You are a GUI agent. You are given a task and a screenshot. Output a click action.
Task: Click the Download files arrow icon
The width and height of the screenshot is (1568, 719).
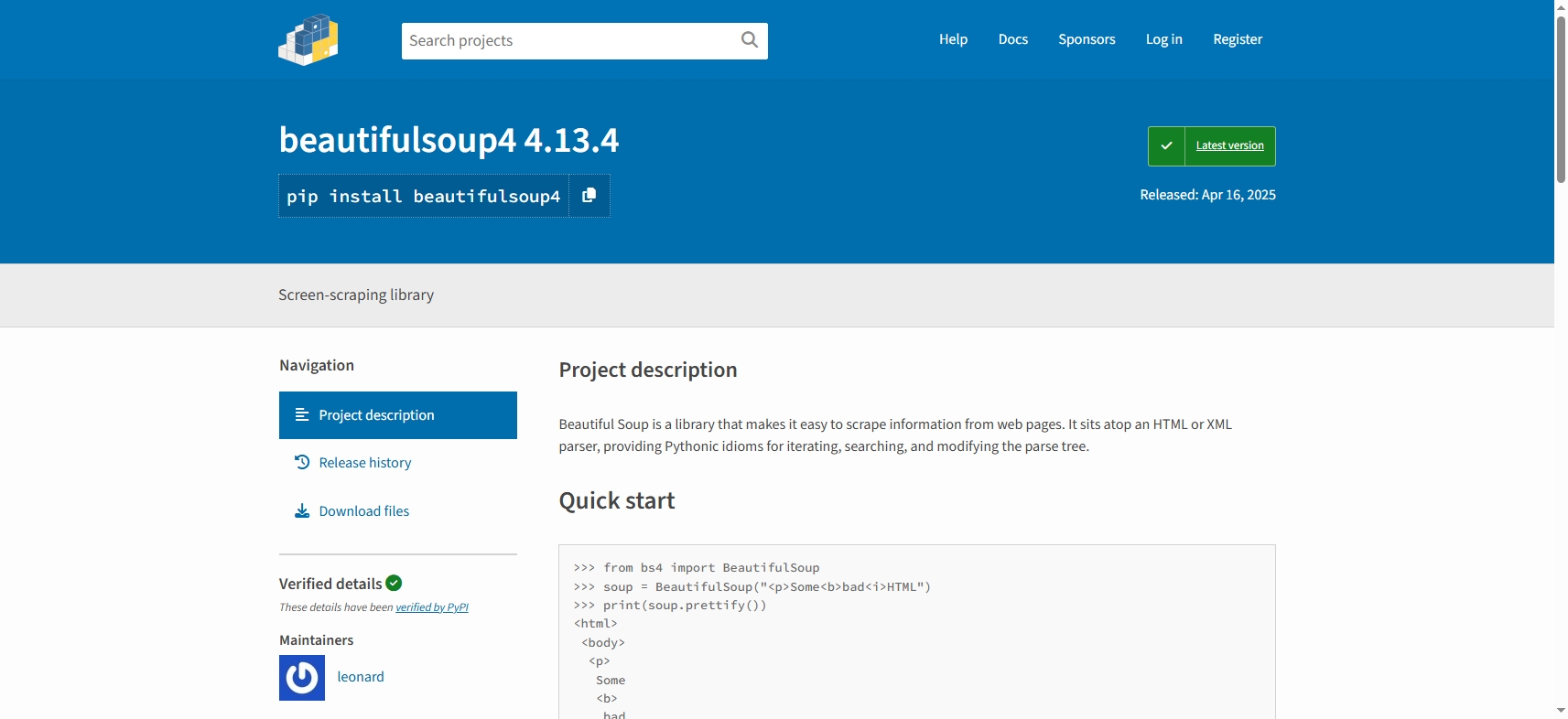[x=302, y=510]
